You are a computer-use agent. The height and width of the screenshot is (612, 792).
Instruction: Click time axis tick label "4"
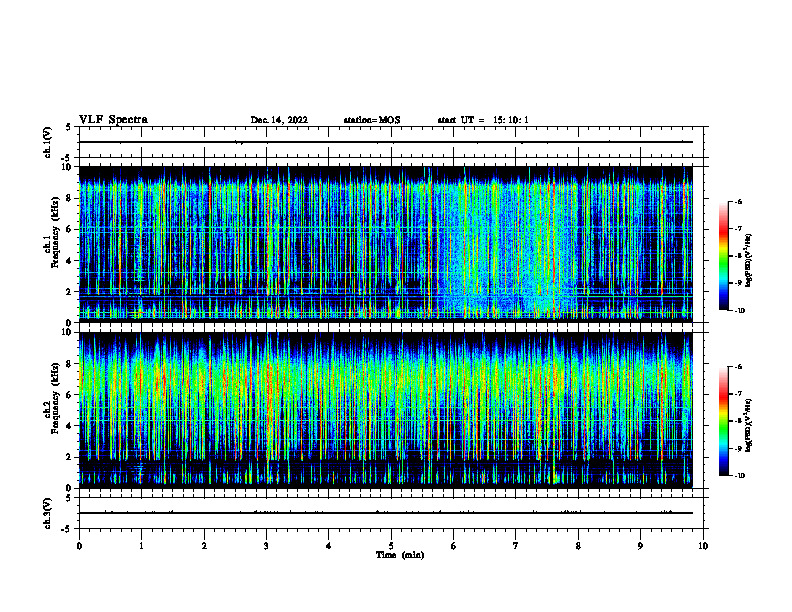pyautogui.click(x=329, y=546)
